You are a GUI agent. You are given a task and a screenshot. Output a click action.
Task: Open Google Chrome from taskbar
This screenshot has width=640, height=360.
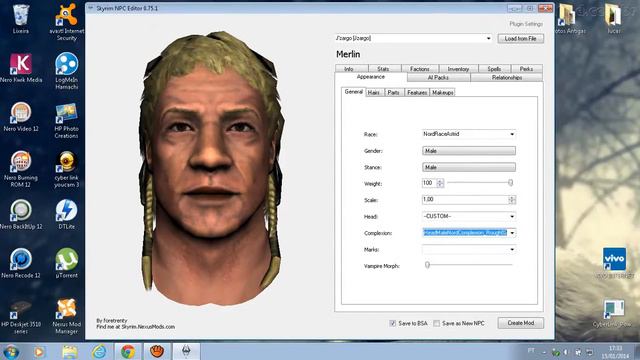pos(128,351)
